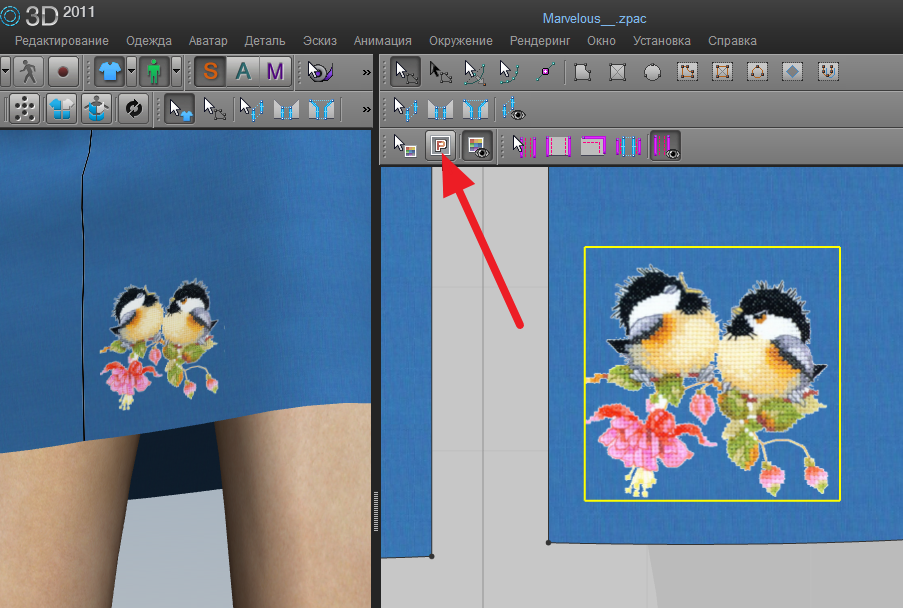Choose the polygon pattern drawing tool

click(x=583, y=72)
